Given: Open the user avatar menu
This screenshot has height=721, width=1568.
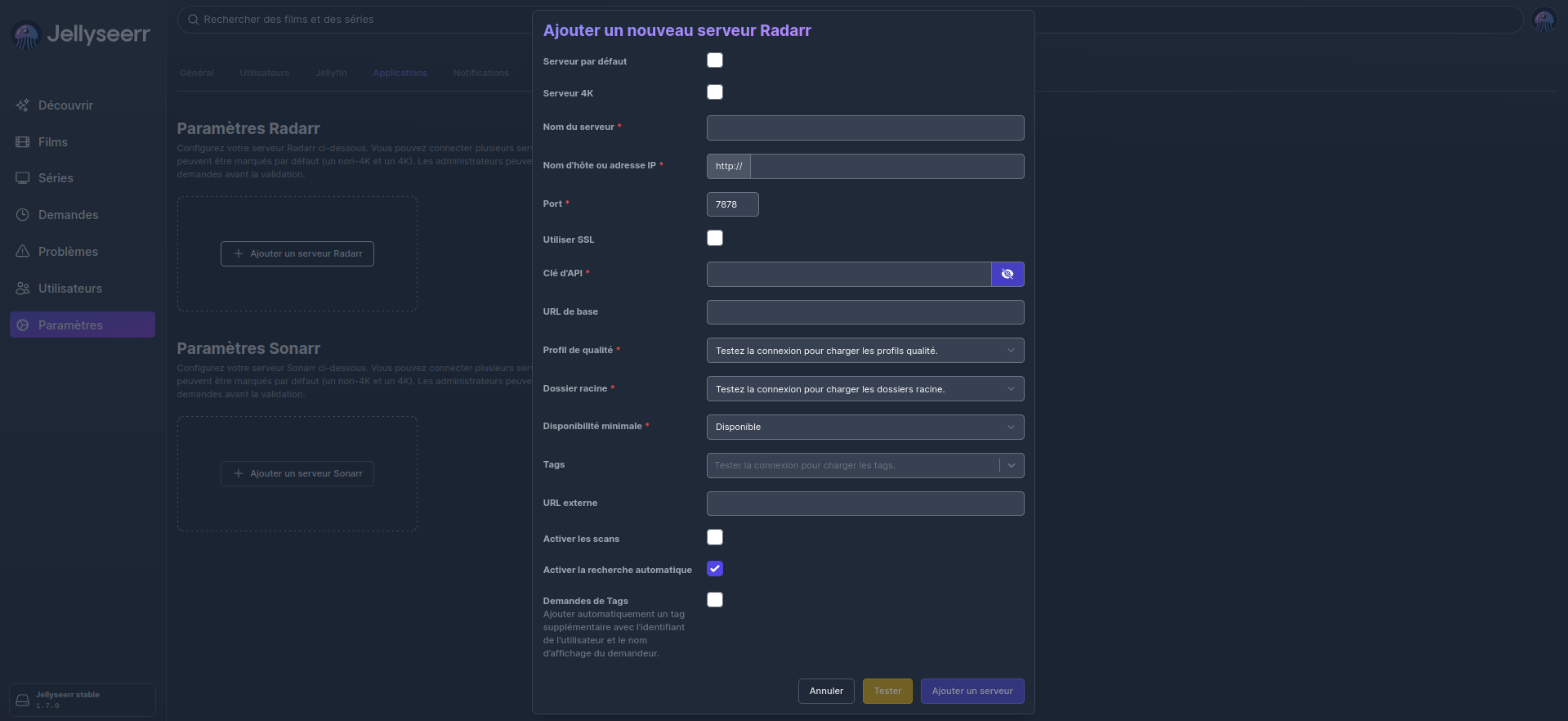Looking at the screenshot, I should (x=1543, y=20).
